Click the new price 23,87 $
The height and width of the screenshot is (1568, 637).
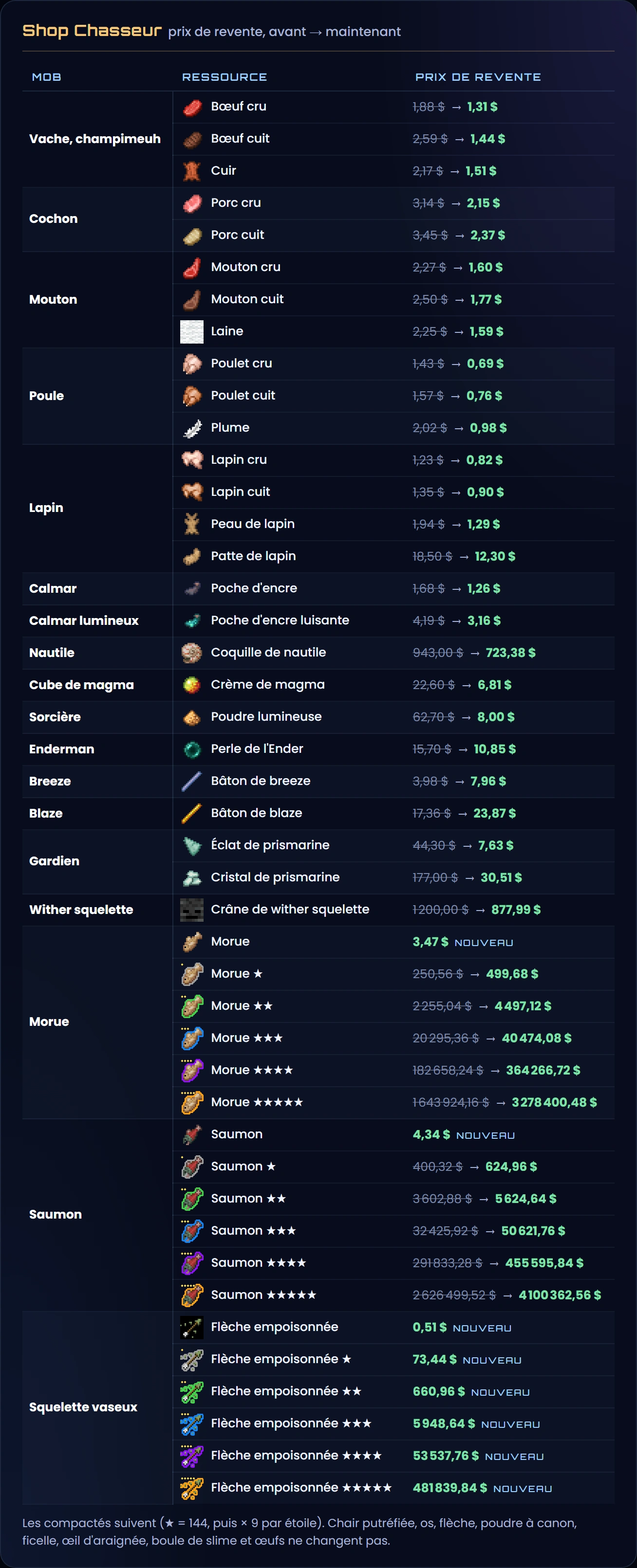coord(494,813)
